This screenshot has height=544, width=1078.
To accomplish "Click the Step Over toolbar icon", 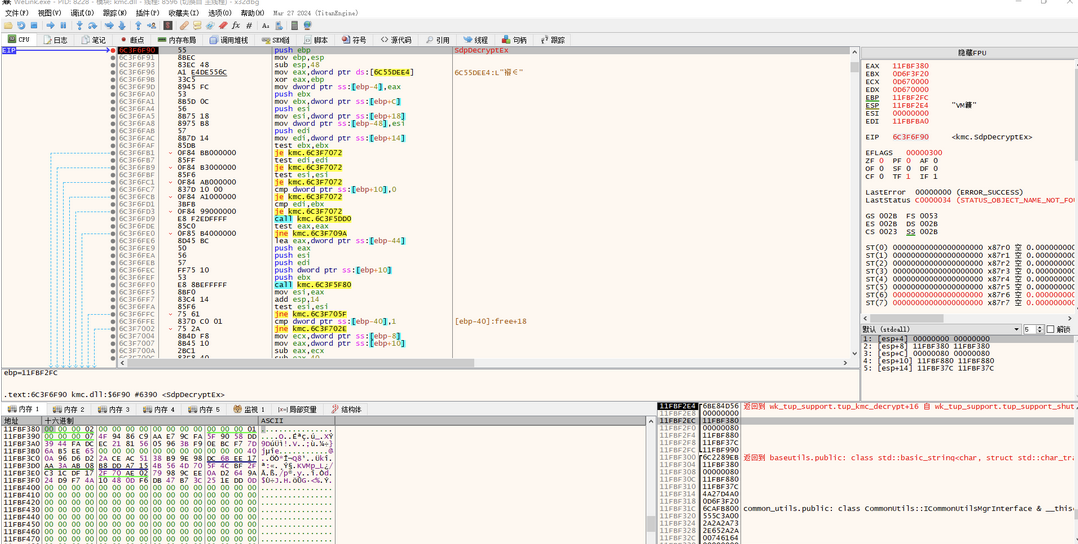I will pyautogui.click(x=93, y=25).
